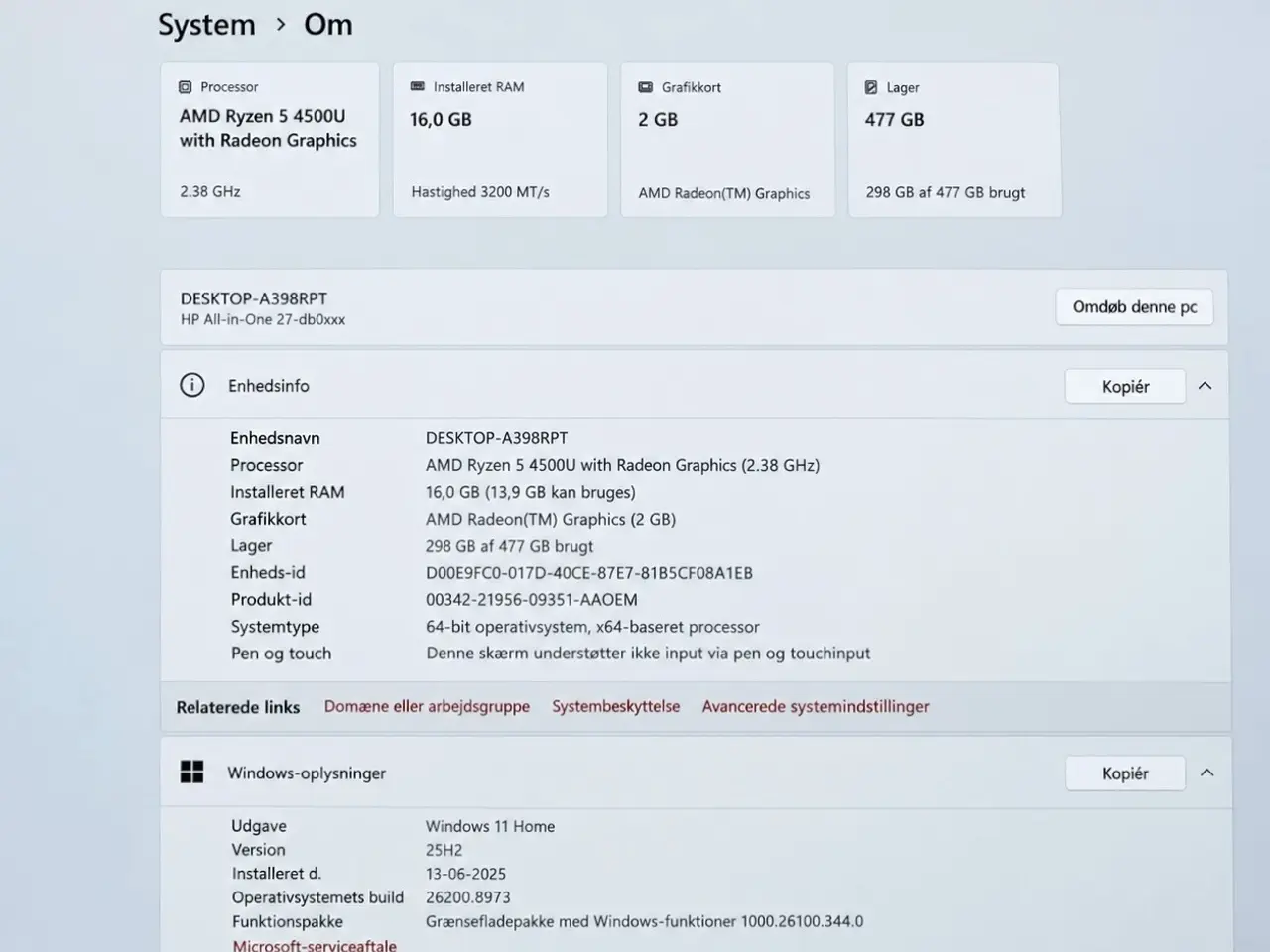The width and height of the screenshot is (1270, 952).
Task: Open the Systembeskyttelse link
Action: click(616, 706)
